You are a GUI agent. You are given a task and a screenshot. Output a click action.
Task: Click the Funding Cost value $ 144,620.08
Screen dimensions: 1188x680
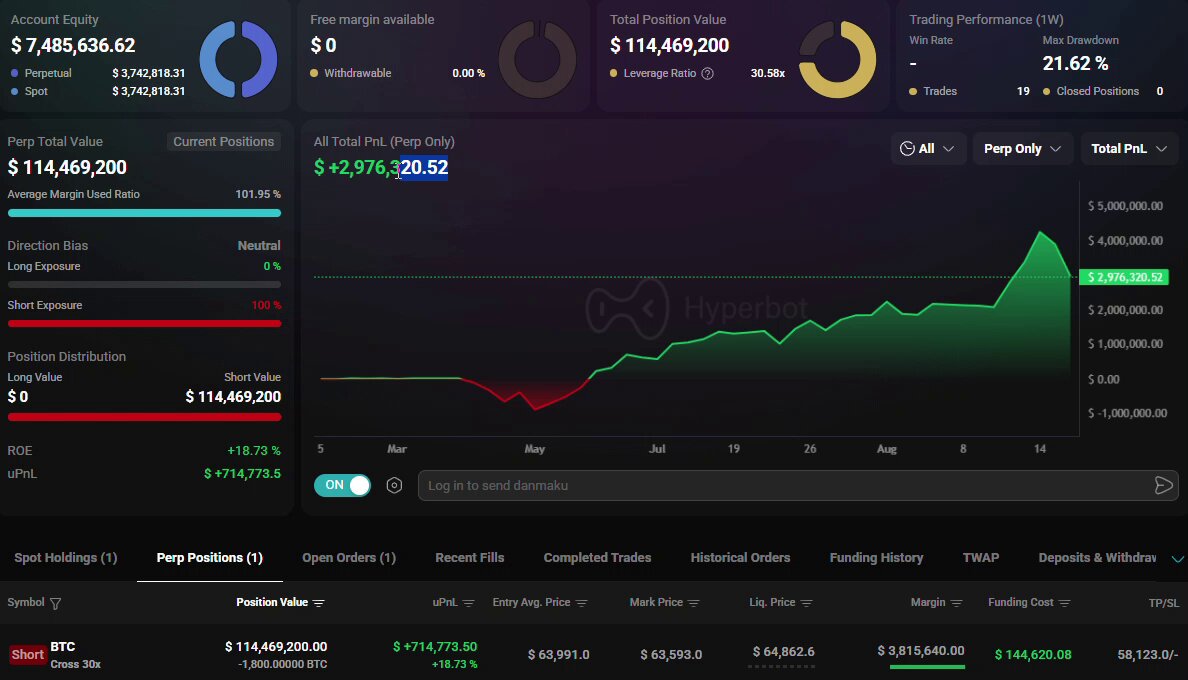[x=1033, y=654]
